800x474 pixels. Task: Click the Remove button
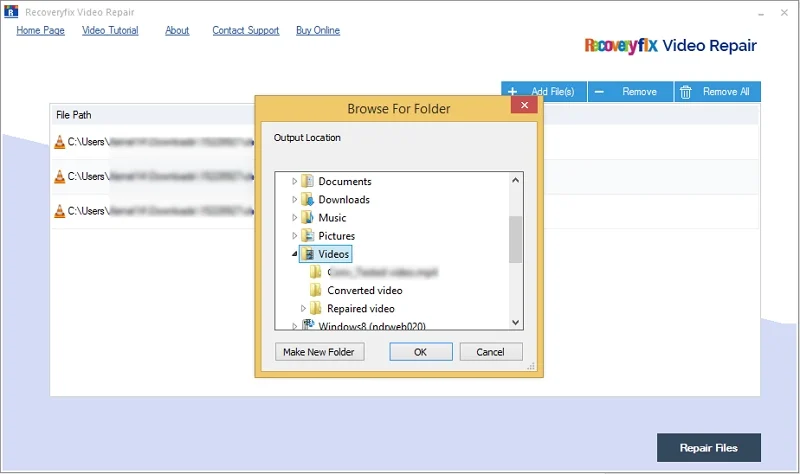631,92
